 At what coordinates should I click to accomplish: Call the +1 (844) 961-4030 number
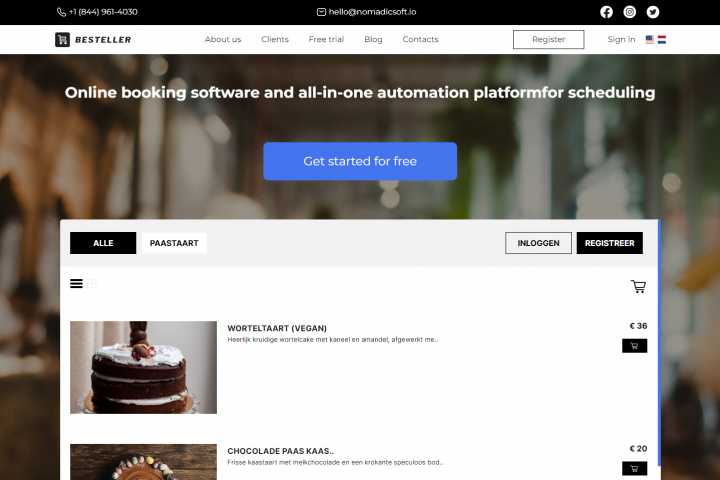coord(103,12)
